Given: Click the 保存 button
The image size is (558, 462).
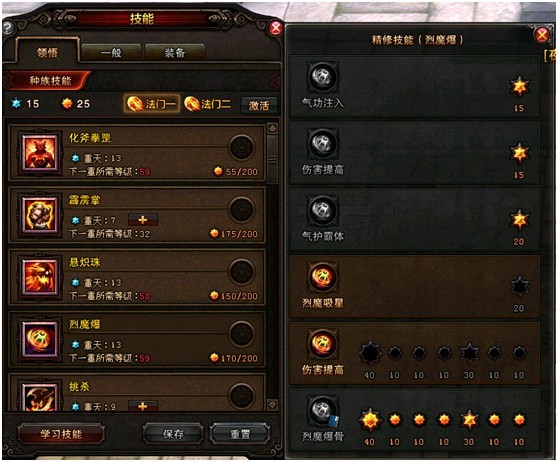Looking at the screenshot, I should 173,434.
